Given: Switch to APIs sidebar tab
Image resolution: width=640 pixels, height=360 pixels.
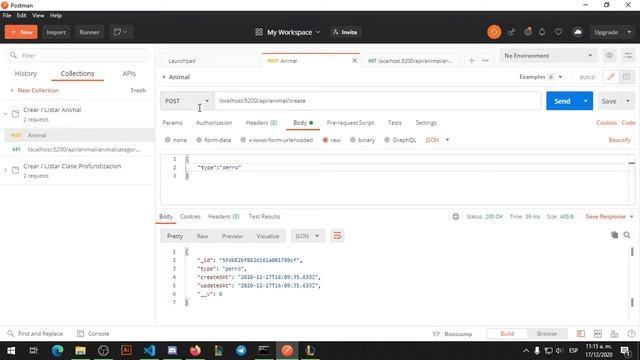Looking at the screenshot, I should (x=129, y=73).
